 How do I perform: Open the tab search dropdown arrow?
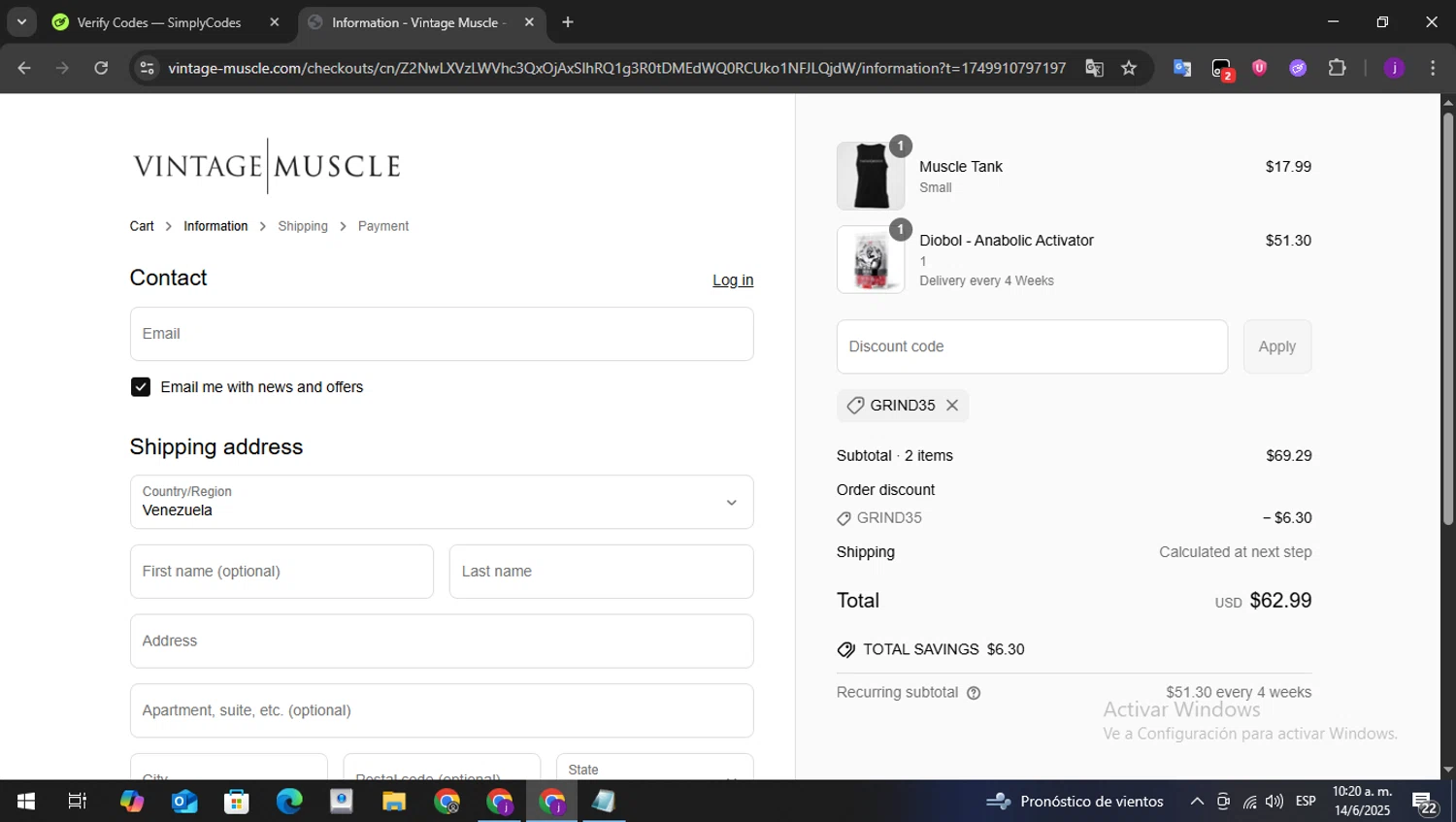[21, 22]
